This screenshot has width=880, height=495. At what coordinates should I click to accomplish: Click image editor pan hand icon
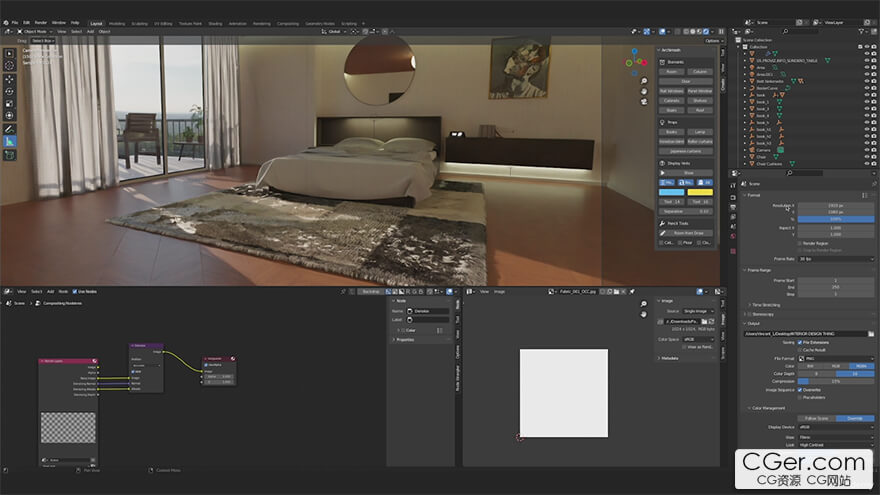(644, 314)
